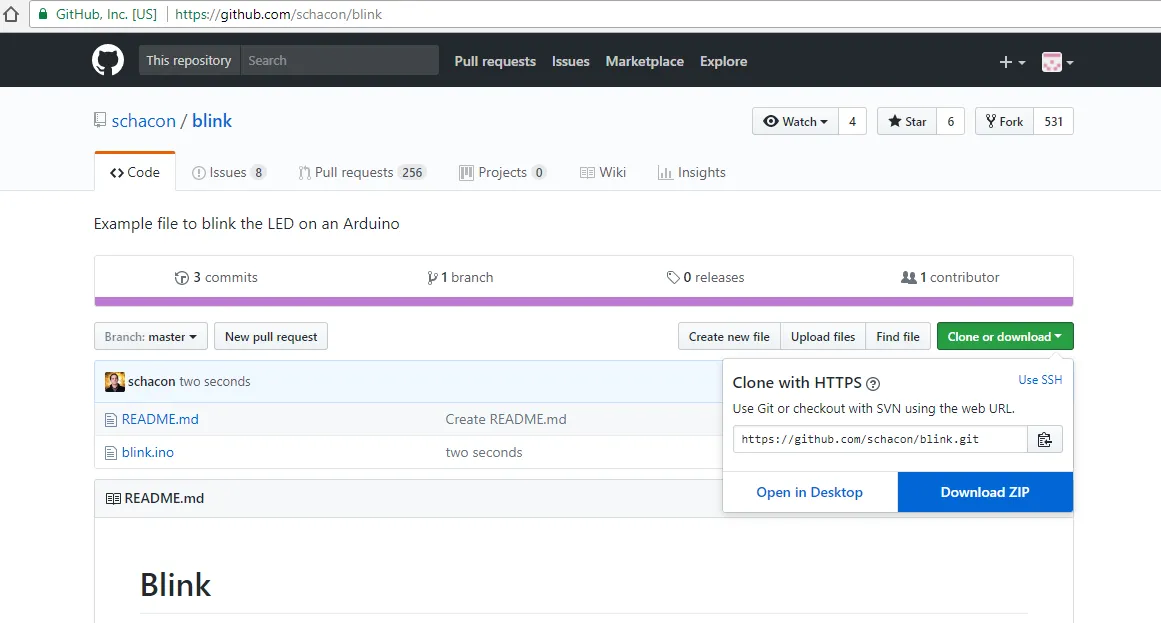1161x623 pixels.
Task: Open the blink repository name link
Action: [x=212, y=121]
